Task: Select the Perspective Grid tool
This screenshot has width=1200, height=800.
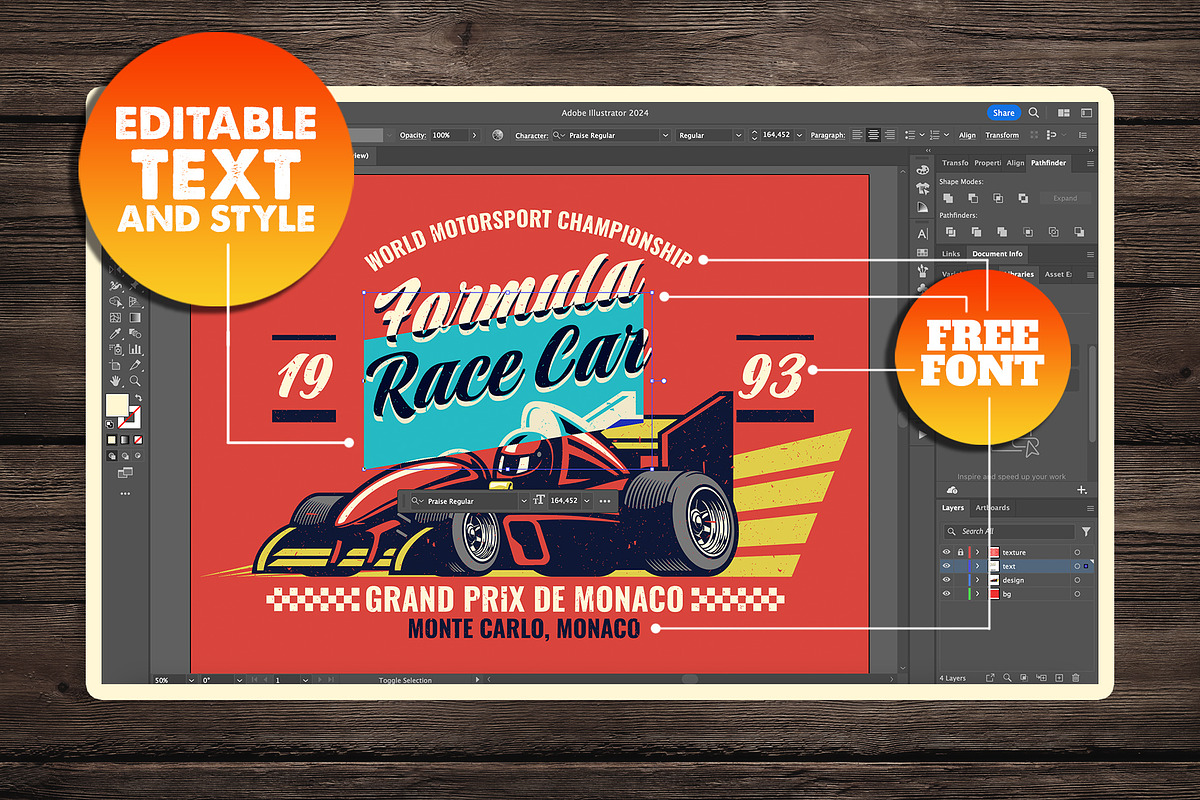Action: pos(135,301)
